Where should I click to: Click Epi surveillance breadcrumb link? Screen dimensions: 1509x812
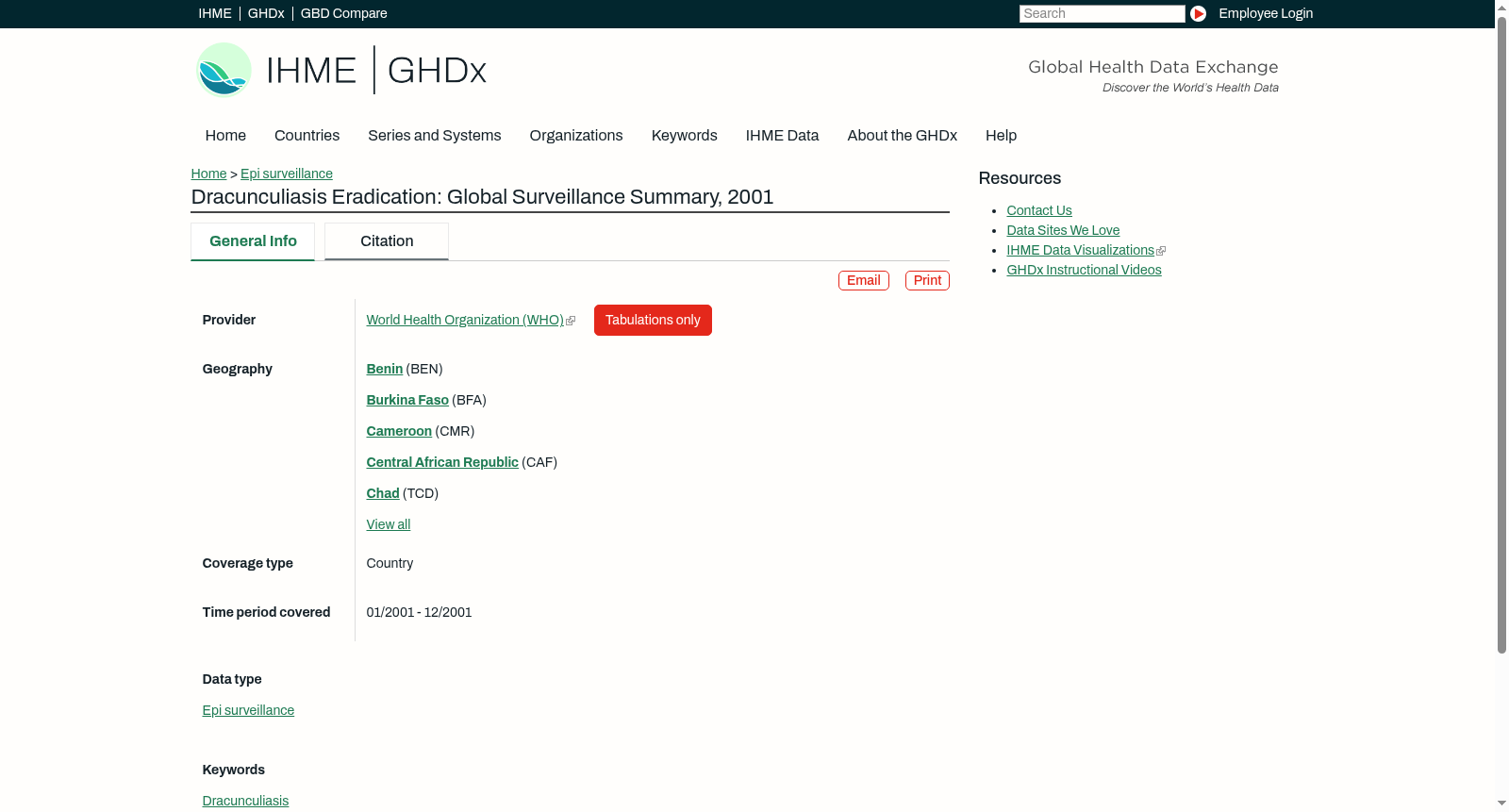(287, 174)
